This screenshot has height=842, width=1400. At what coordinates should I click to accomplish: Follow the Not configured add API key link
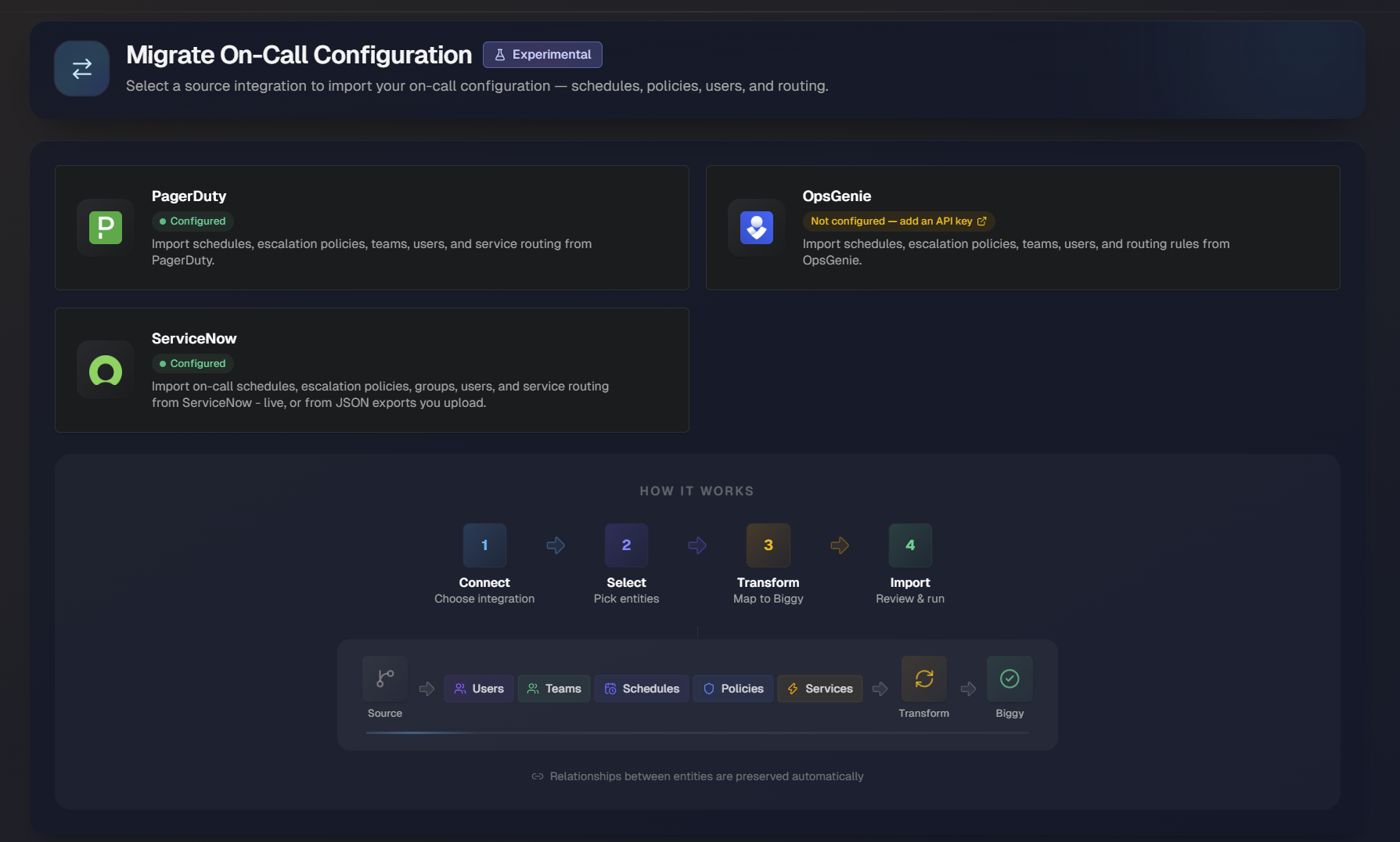[898, 221]
